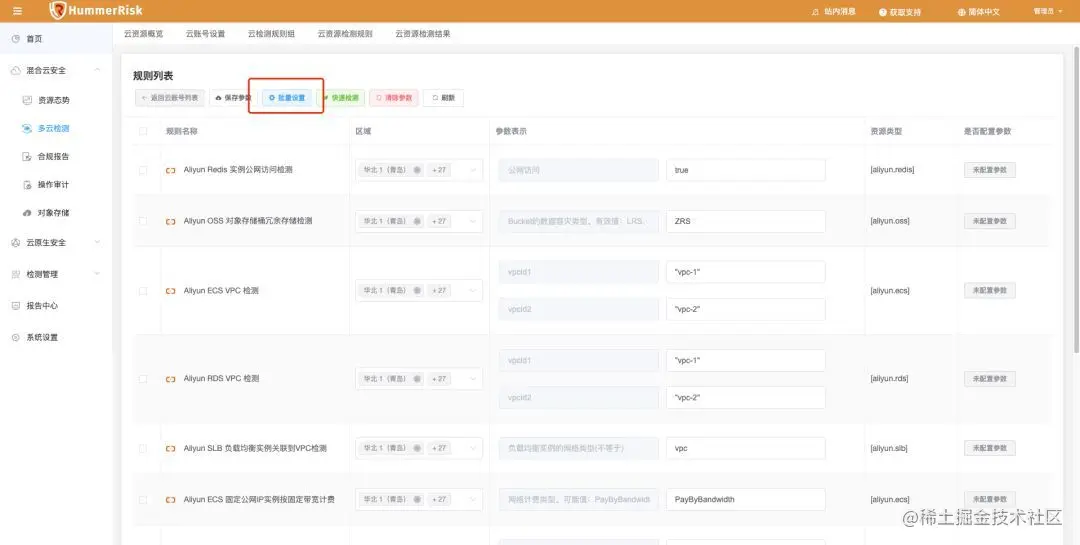Image resolution: width=1080 pixels, height=545 pixels.
Task: Tick checkbox for ECS 固定公网IP rule
Action: tap(143, 500)
